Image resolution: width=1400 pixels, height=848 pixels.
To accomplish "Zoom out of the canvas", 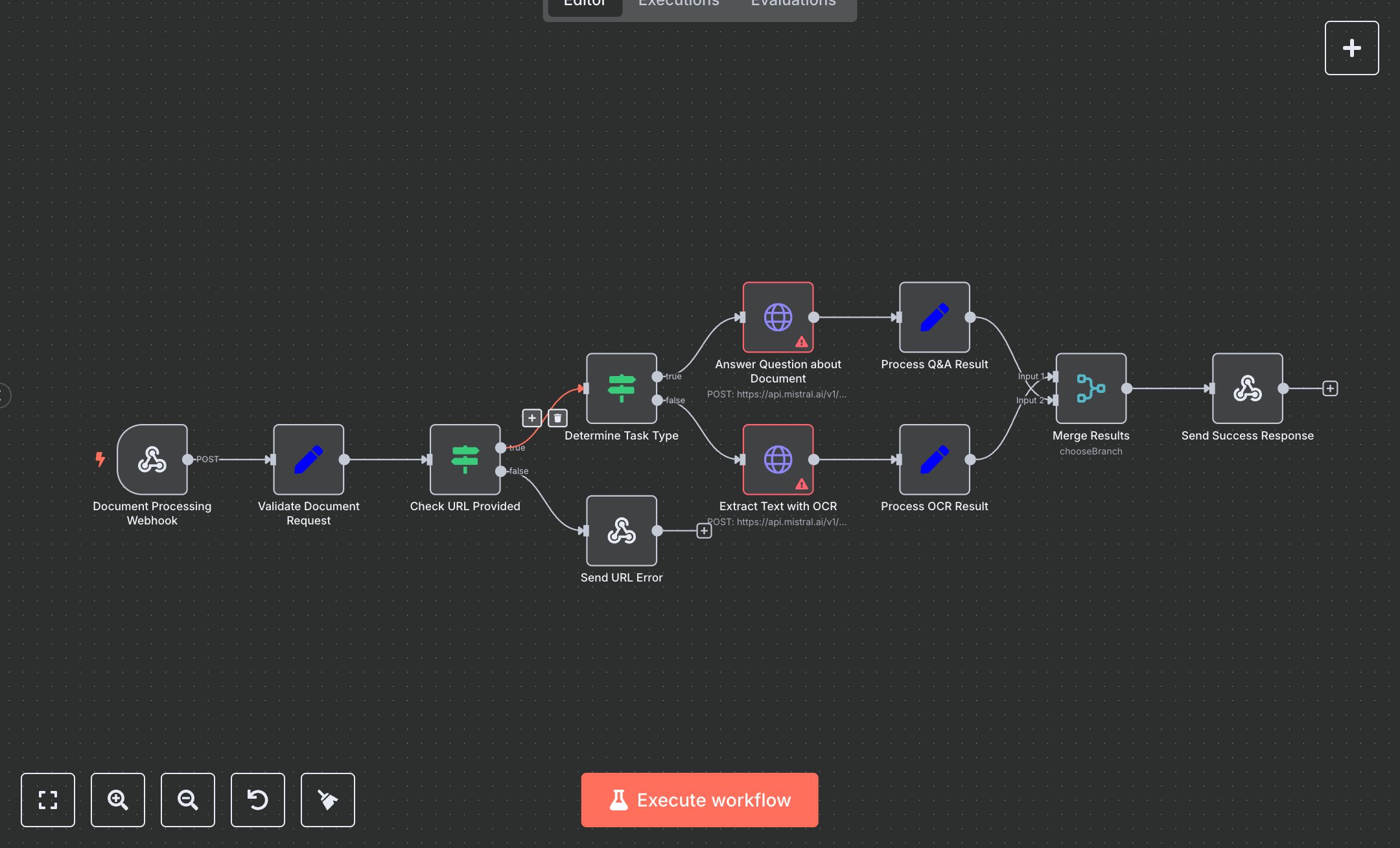I will click(x=187, y=800).
